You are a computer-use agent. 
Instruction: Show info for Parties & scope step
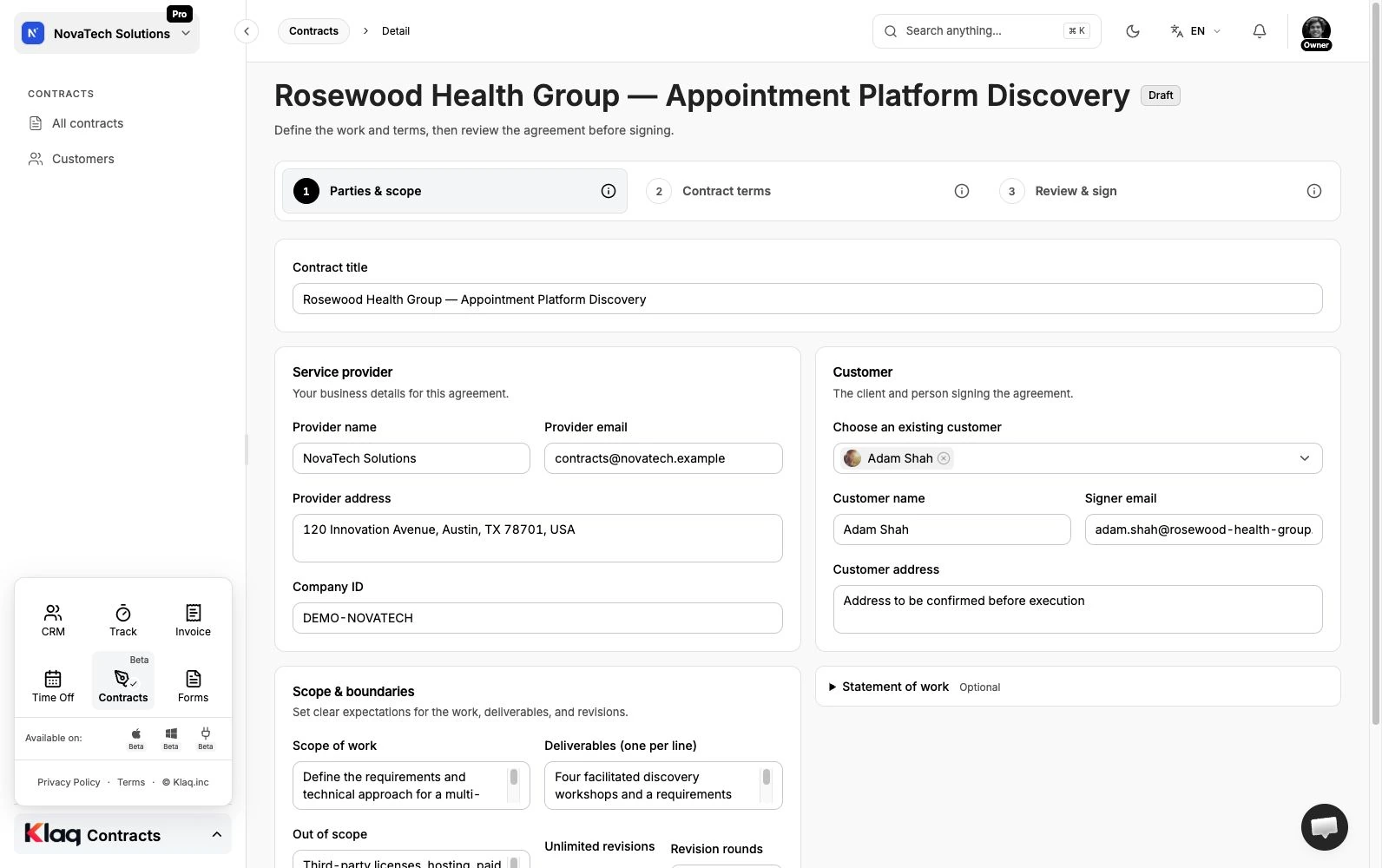point(609,191)
